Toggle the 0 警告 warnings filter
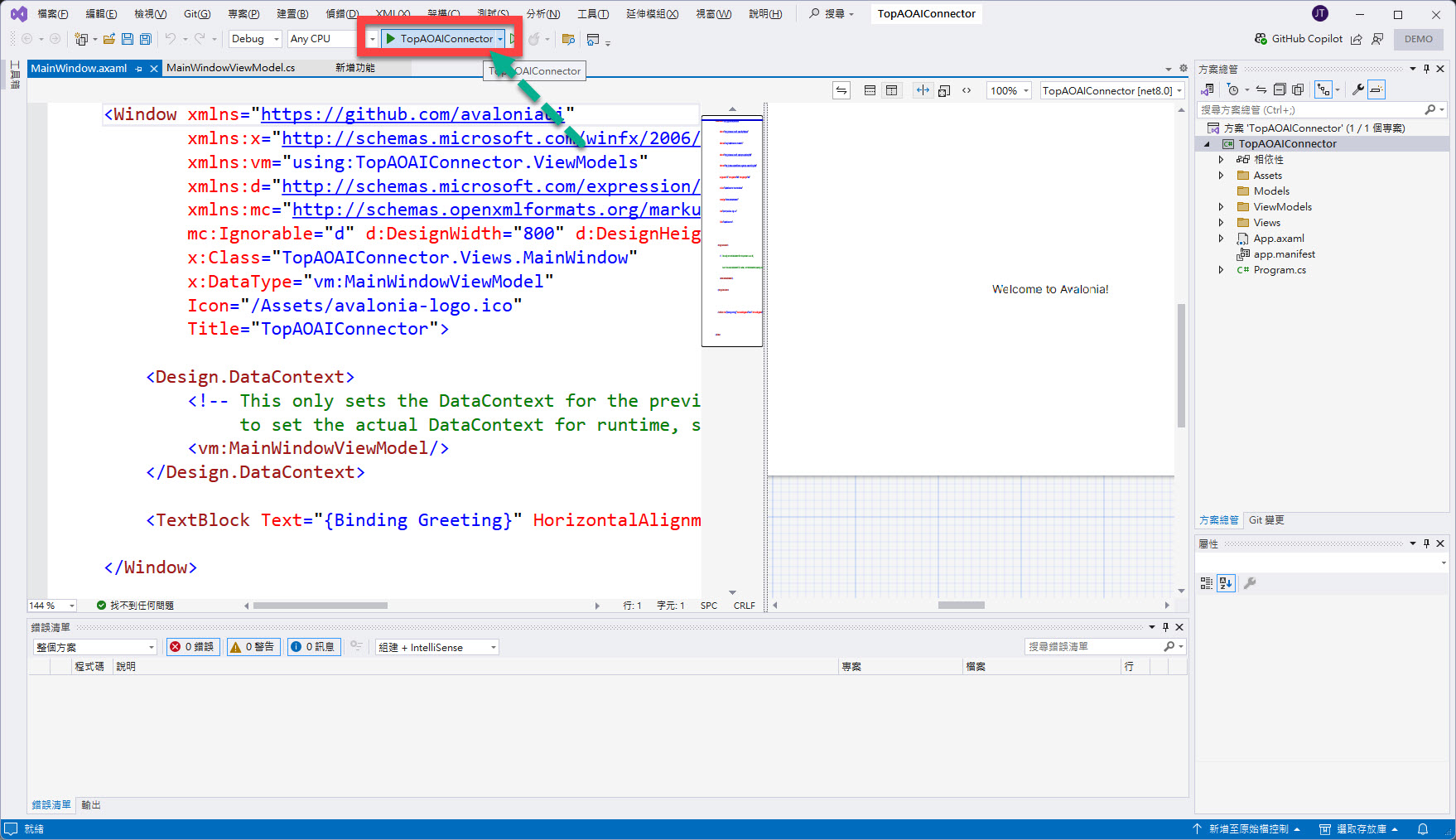This screenshot has width=1456, height=840. 253,647
